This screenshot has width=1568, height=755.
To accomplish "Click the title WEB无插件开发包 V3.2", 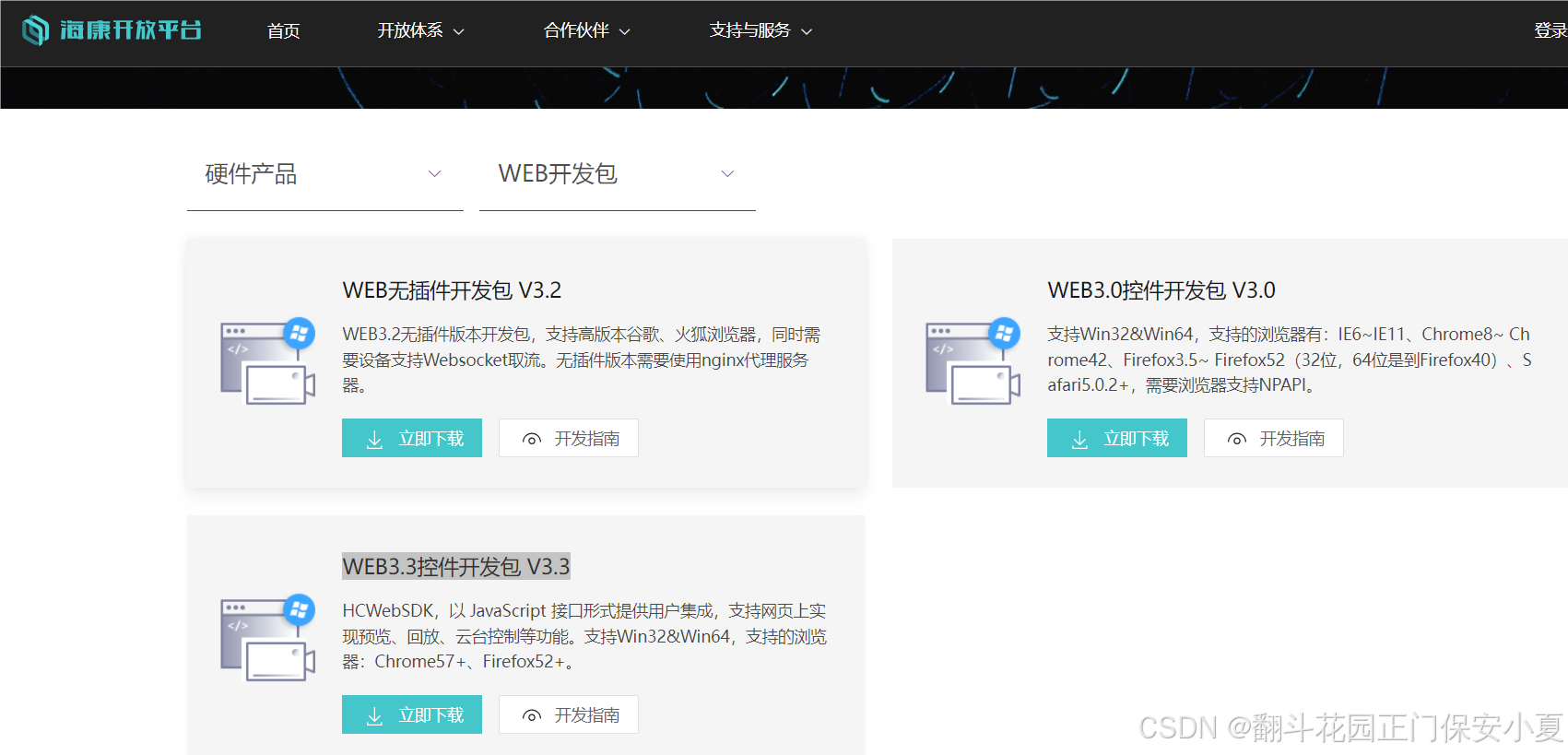I will point(452,290).
